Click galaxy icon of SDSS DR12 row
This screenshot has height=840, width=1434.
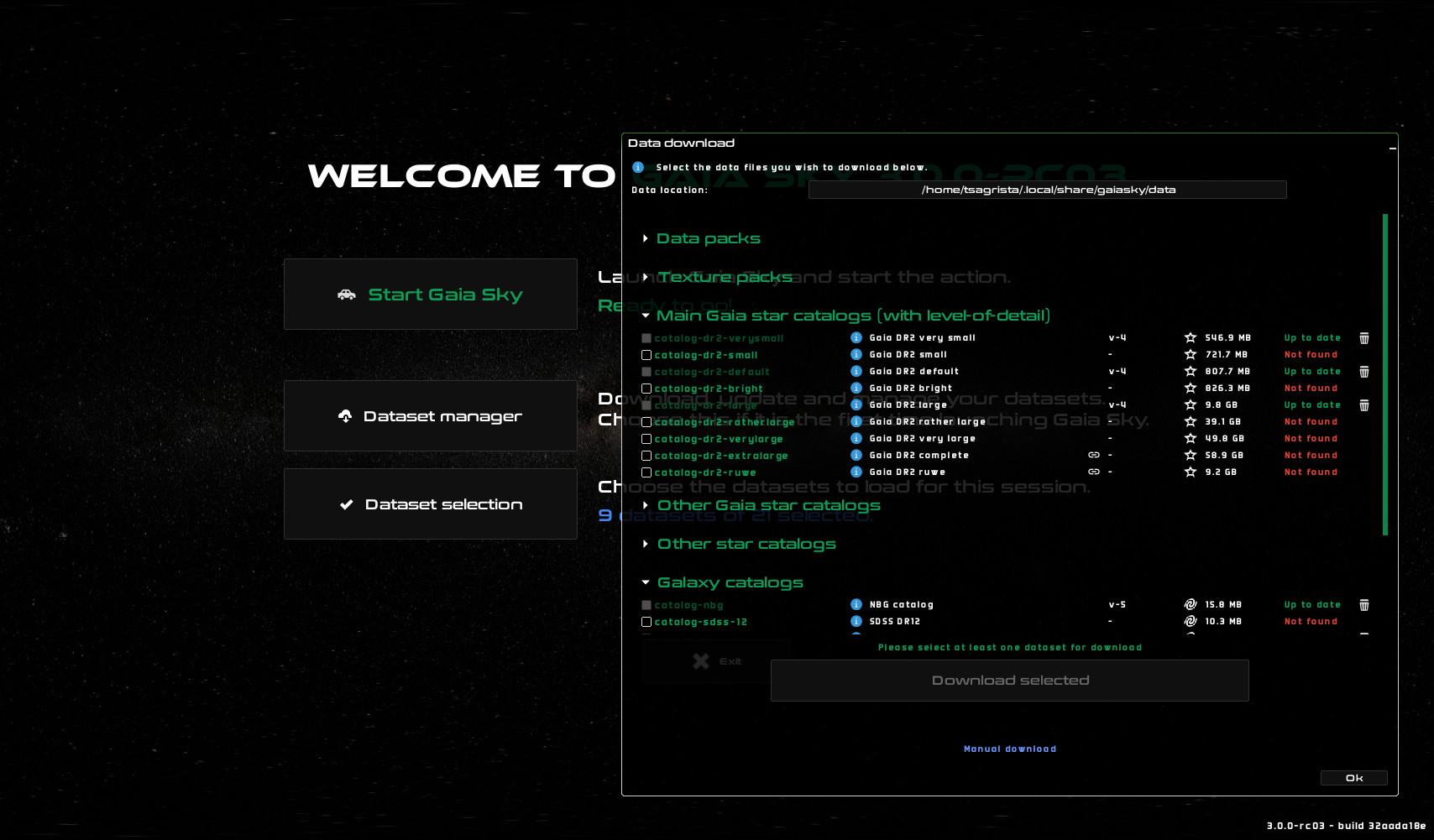(x=1191, y=622)
